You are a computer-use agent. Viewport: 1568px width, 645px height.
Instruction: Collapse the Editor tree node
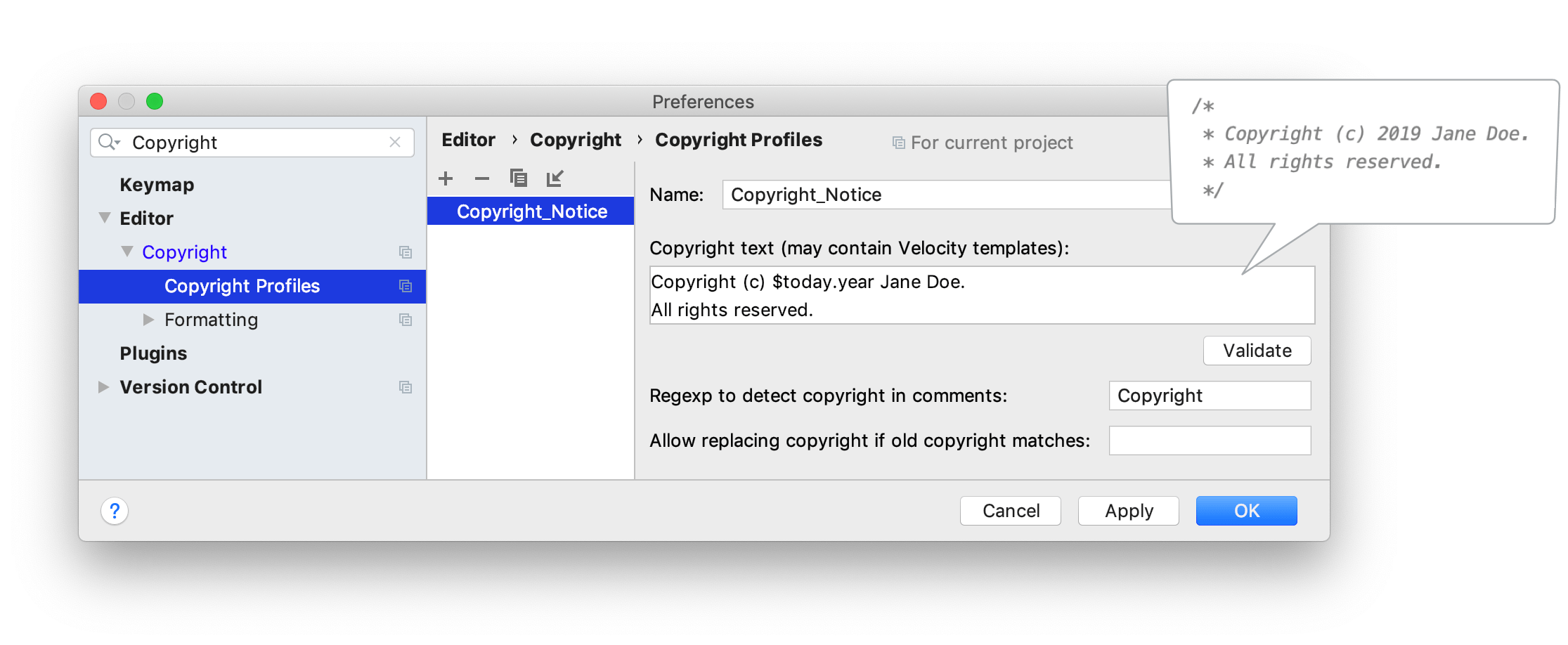click(x=105, y=218)
